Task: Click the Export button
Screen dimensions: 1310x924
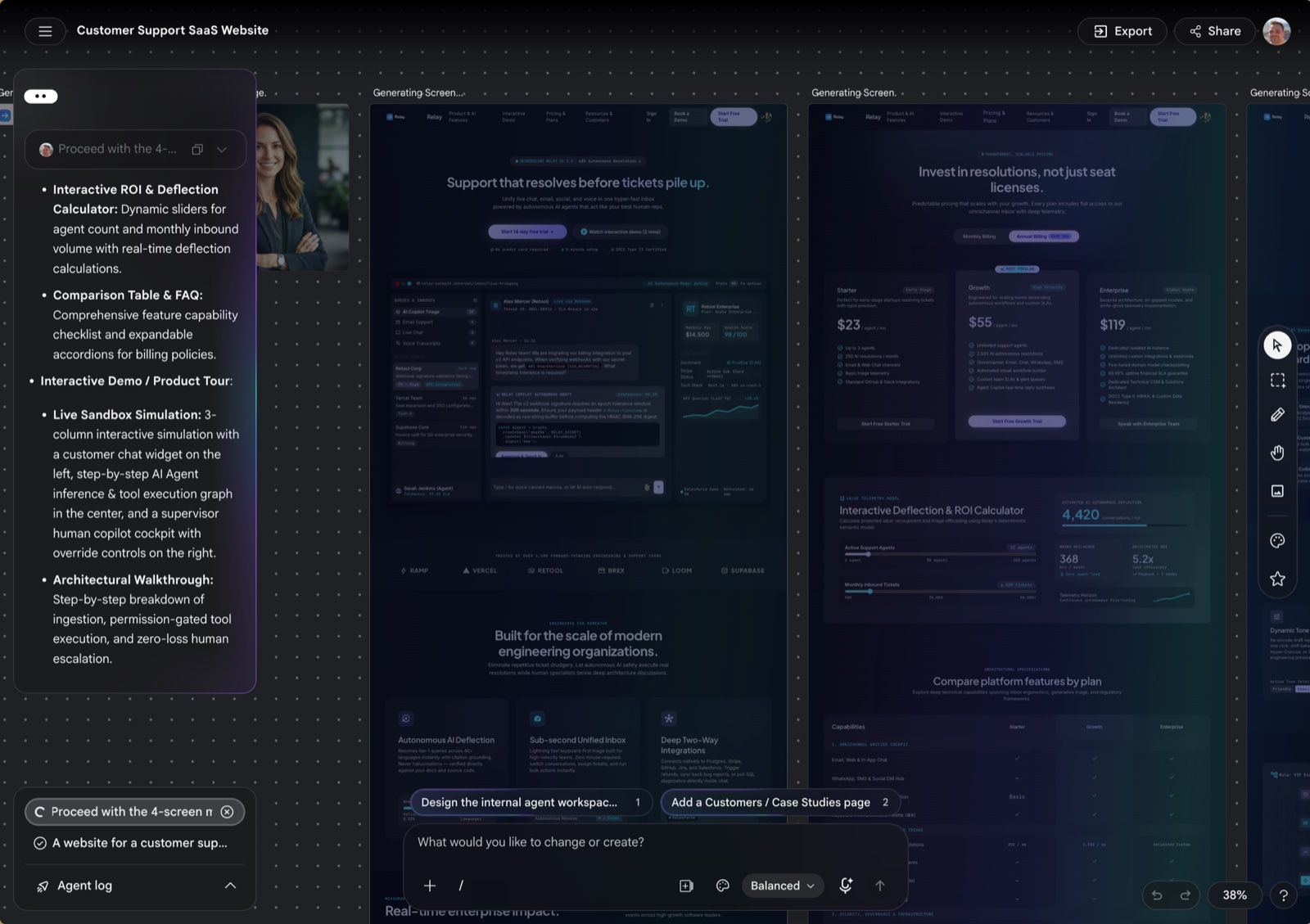Action: (1123, 31)
